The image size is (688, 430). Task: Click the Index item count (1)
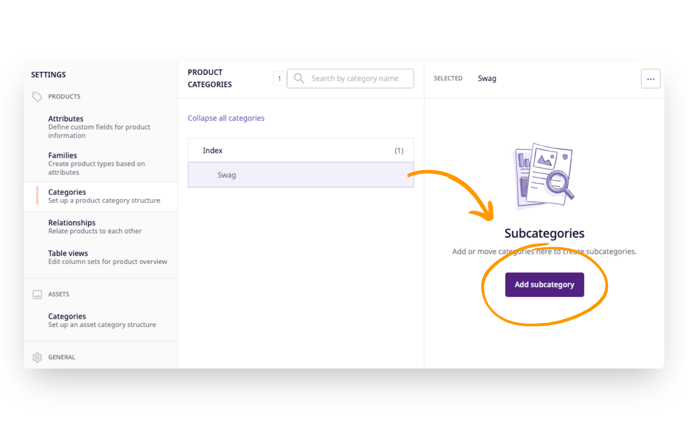coord(398,150)
